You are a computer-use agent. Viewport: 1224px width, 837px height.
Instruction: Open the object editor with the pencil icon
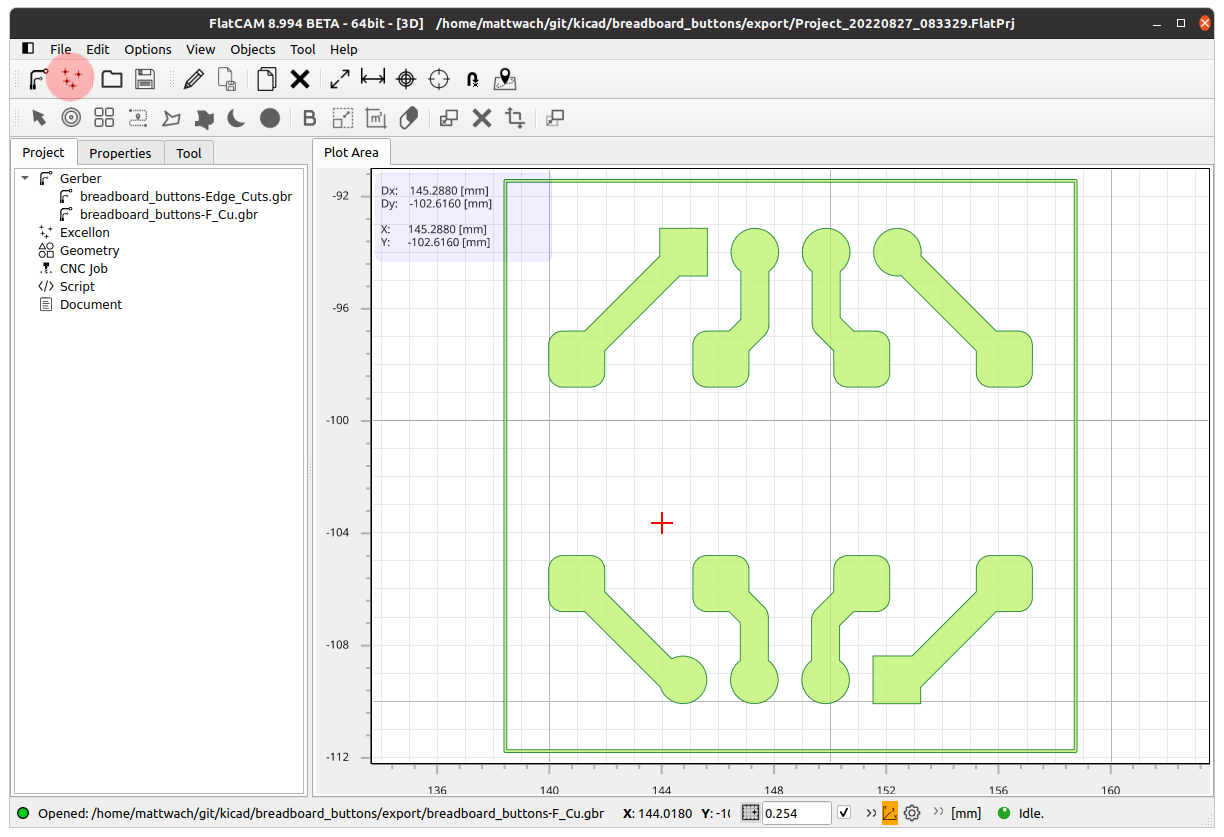click(x=194, y=79)
